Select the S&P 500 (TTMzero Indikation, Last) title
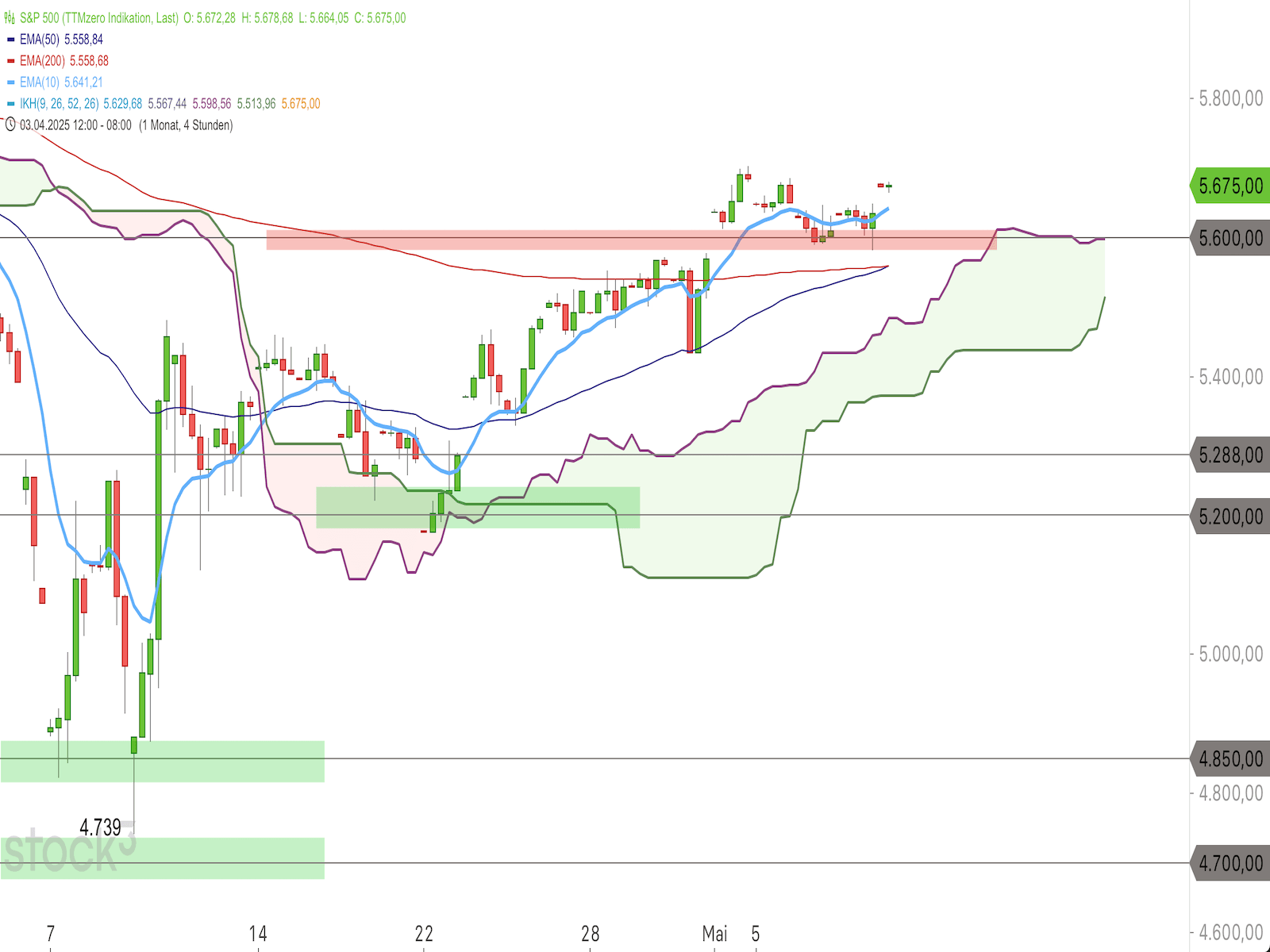The width and height of the screenshot is (1270, 952). coord(99,17)
